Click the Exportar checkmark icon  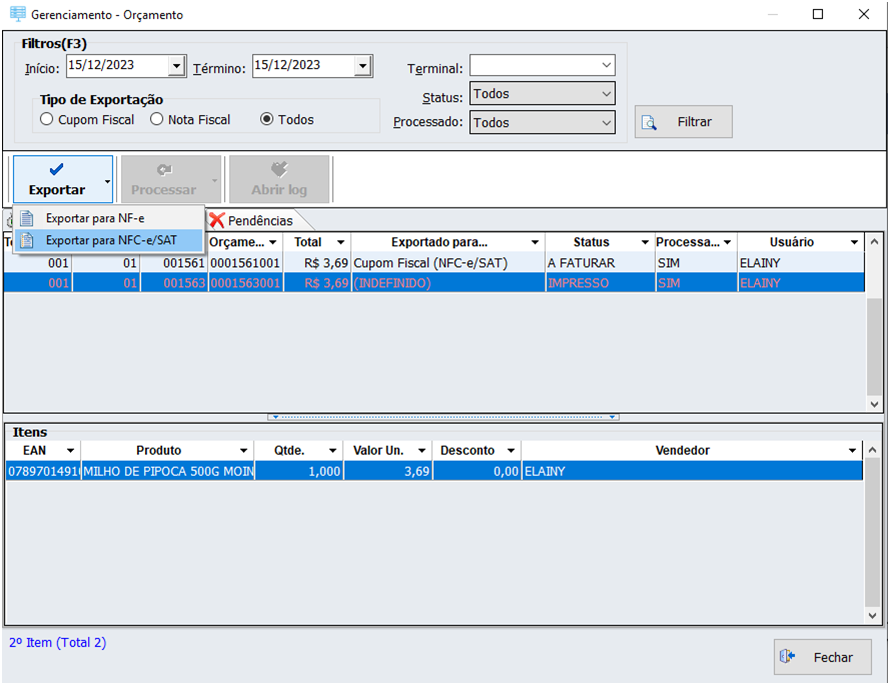click(56, 170)
